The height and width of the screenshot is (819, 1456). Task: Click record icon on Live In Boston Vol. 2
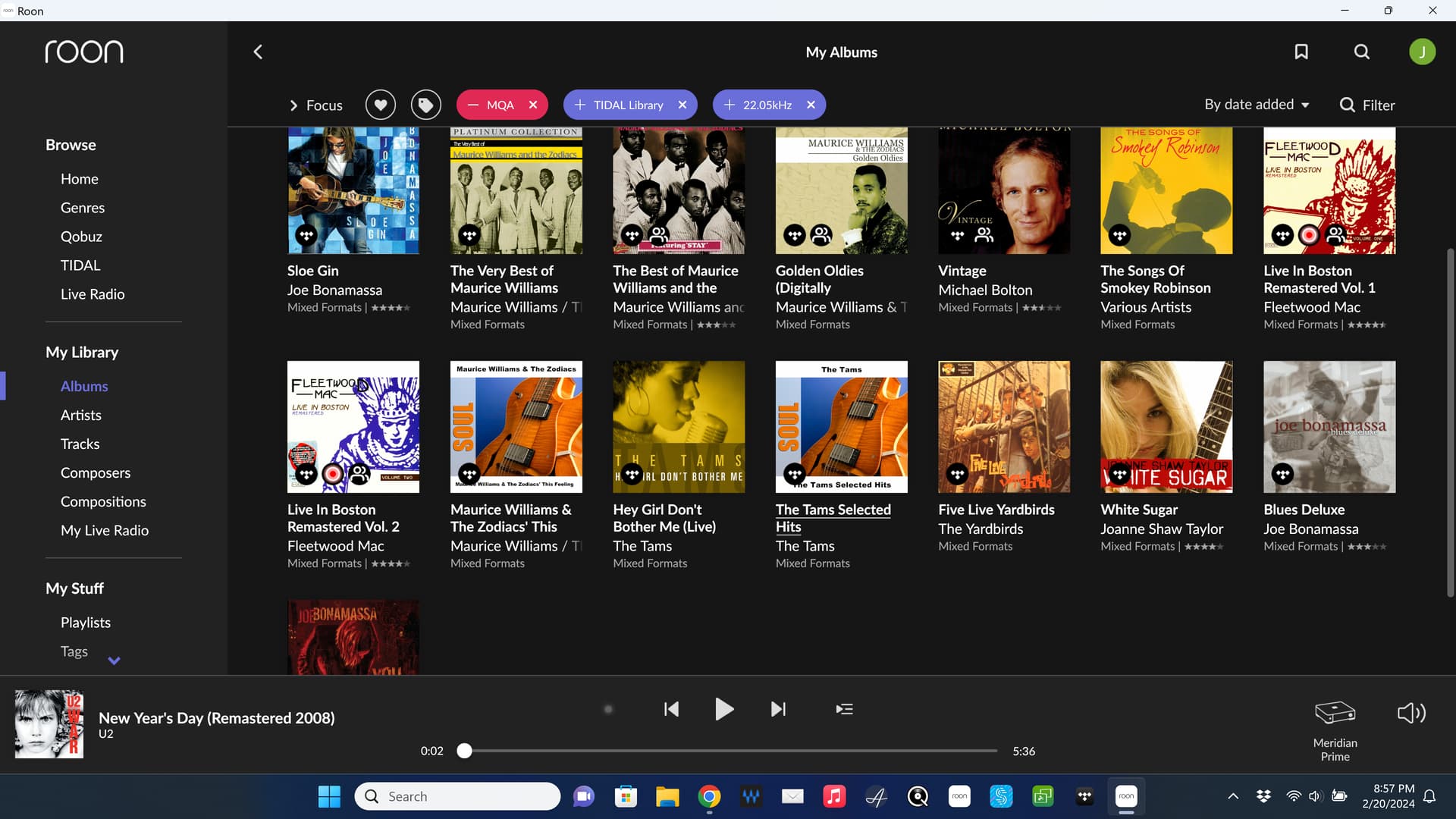[x=333, y=475]
